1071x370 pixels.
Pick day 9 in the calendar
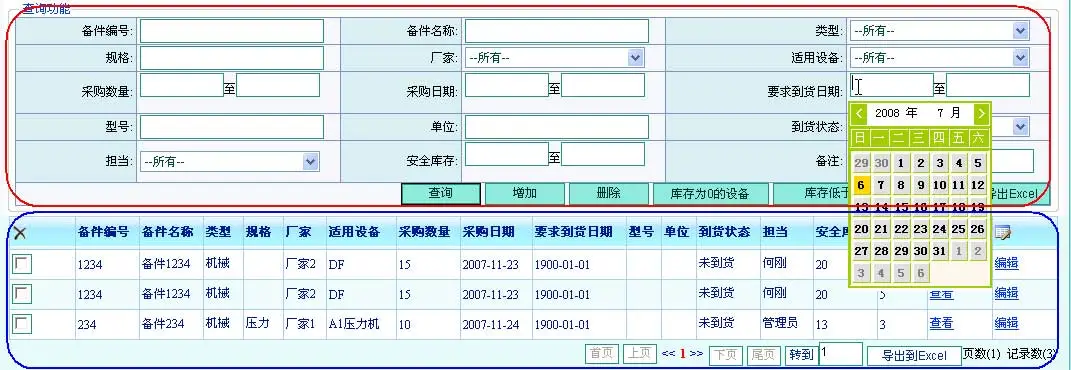(921, 185)
